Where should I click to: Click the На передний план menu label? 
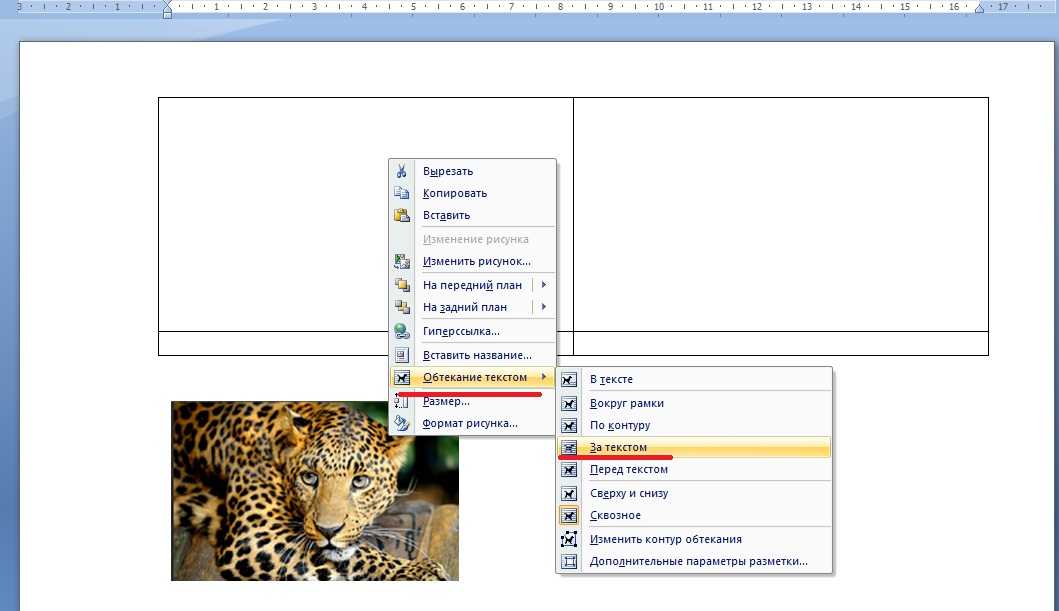pyautogui.click(x=472, y=285)
